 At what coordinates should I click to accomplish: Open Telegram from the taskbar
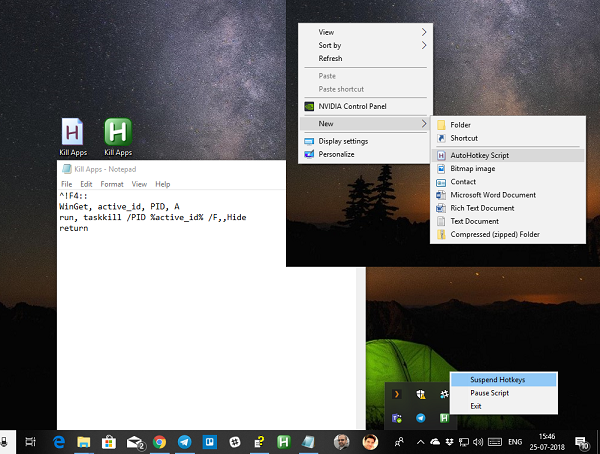click(x=185, y=441)
